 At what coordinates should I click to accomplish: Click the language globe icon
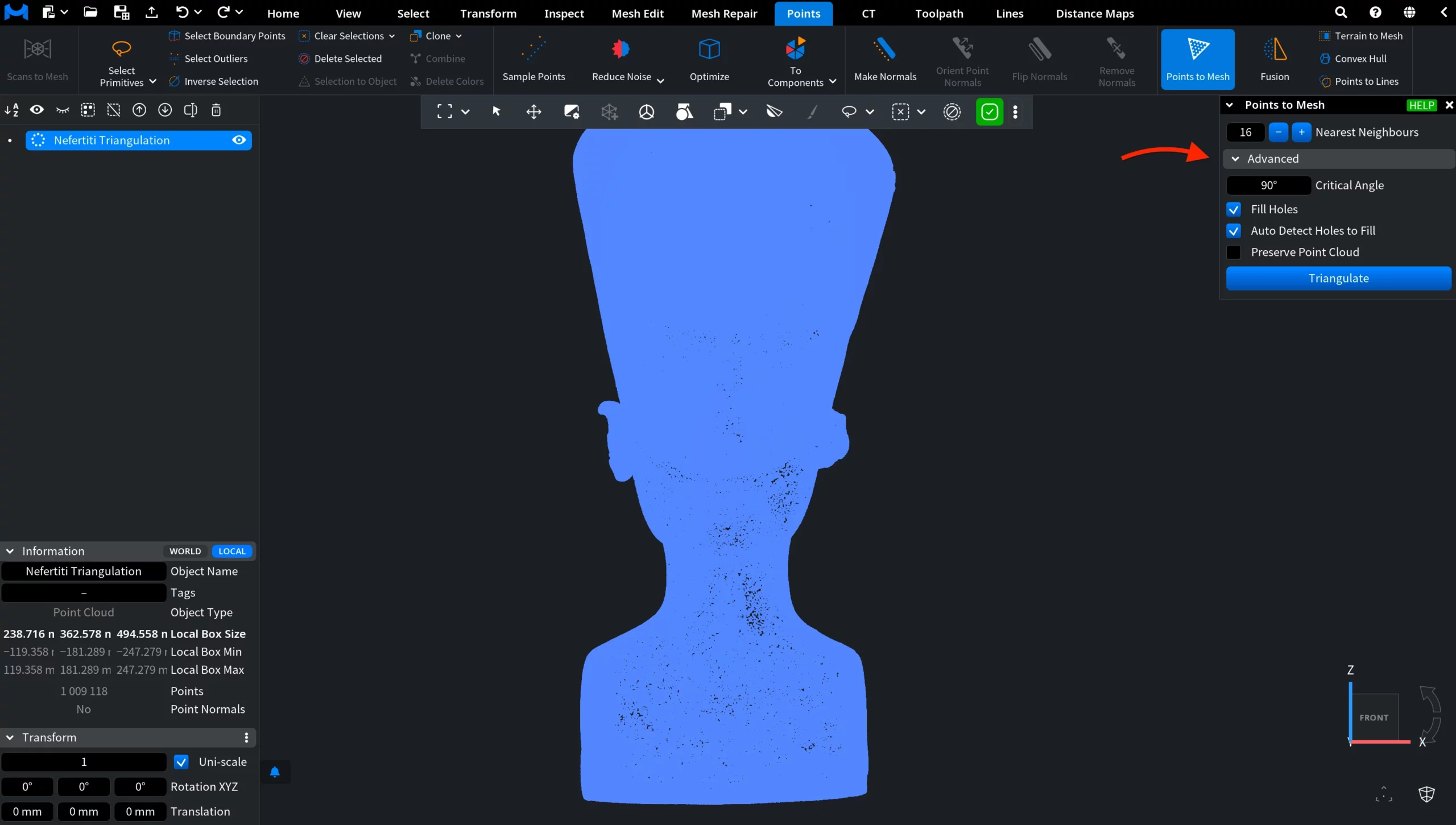tap(1409, 13)
